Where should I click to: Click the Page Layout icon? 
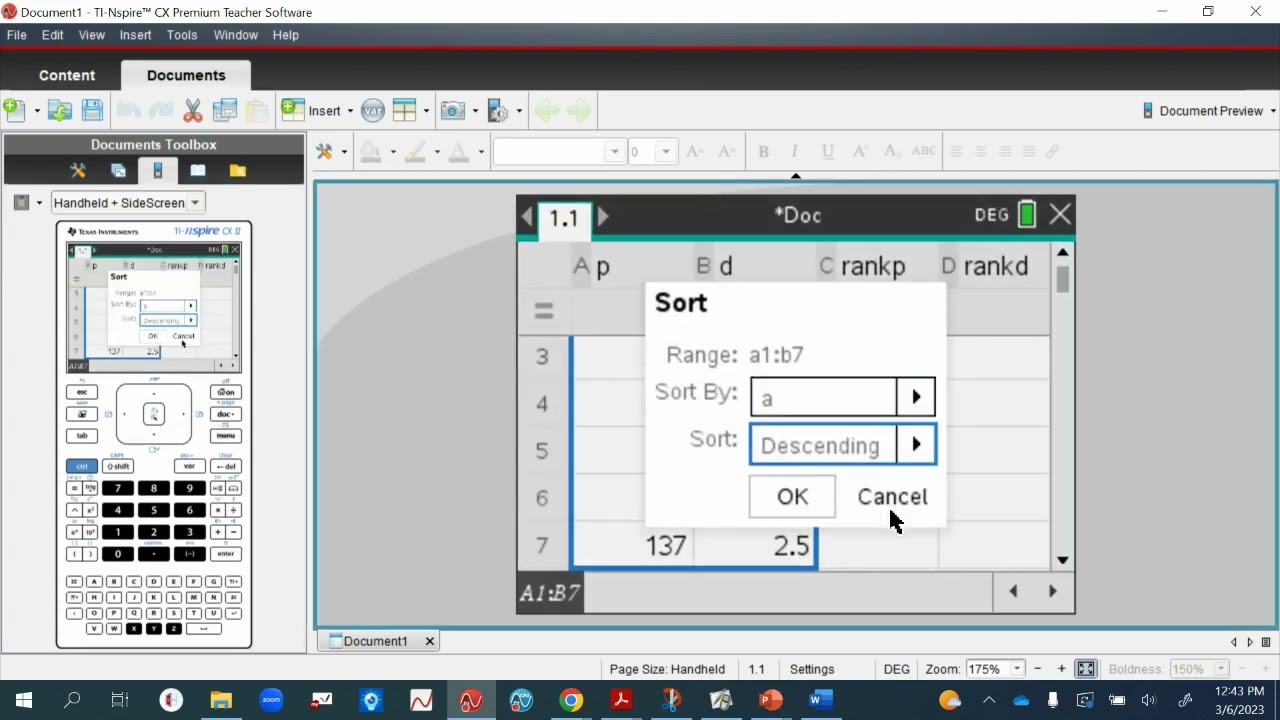click(x=404, y=111)
